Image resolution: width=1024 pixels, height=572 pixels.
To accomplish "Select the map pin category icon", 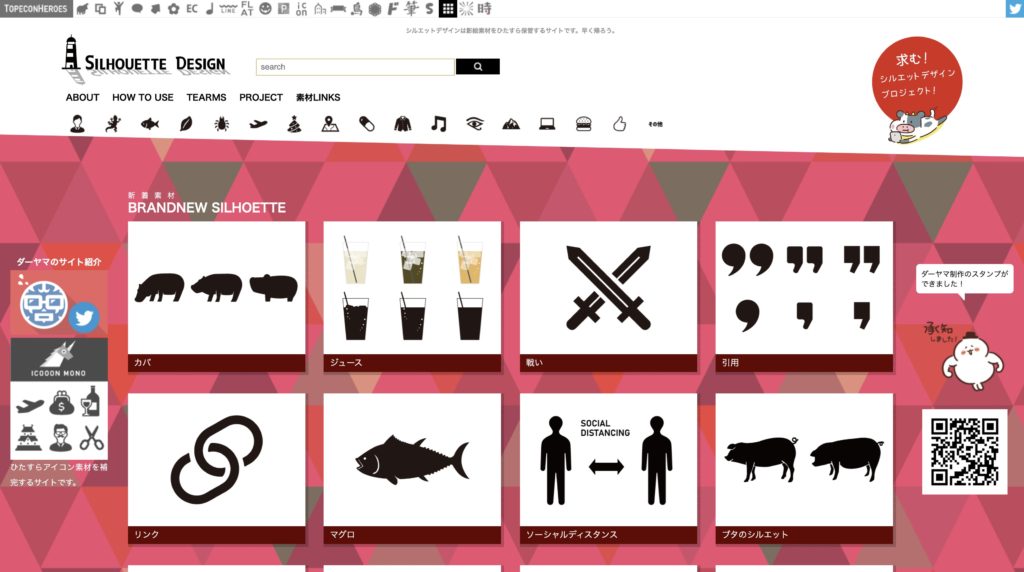I will [x=330, y=123].
